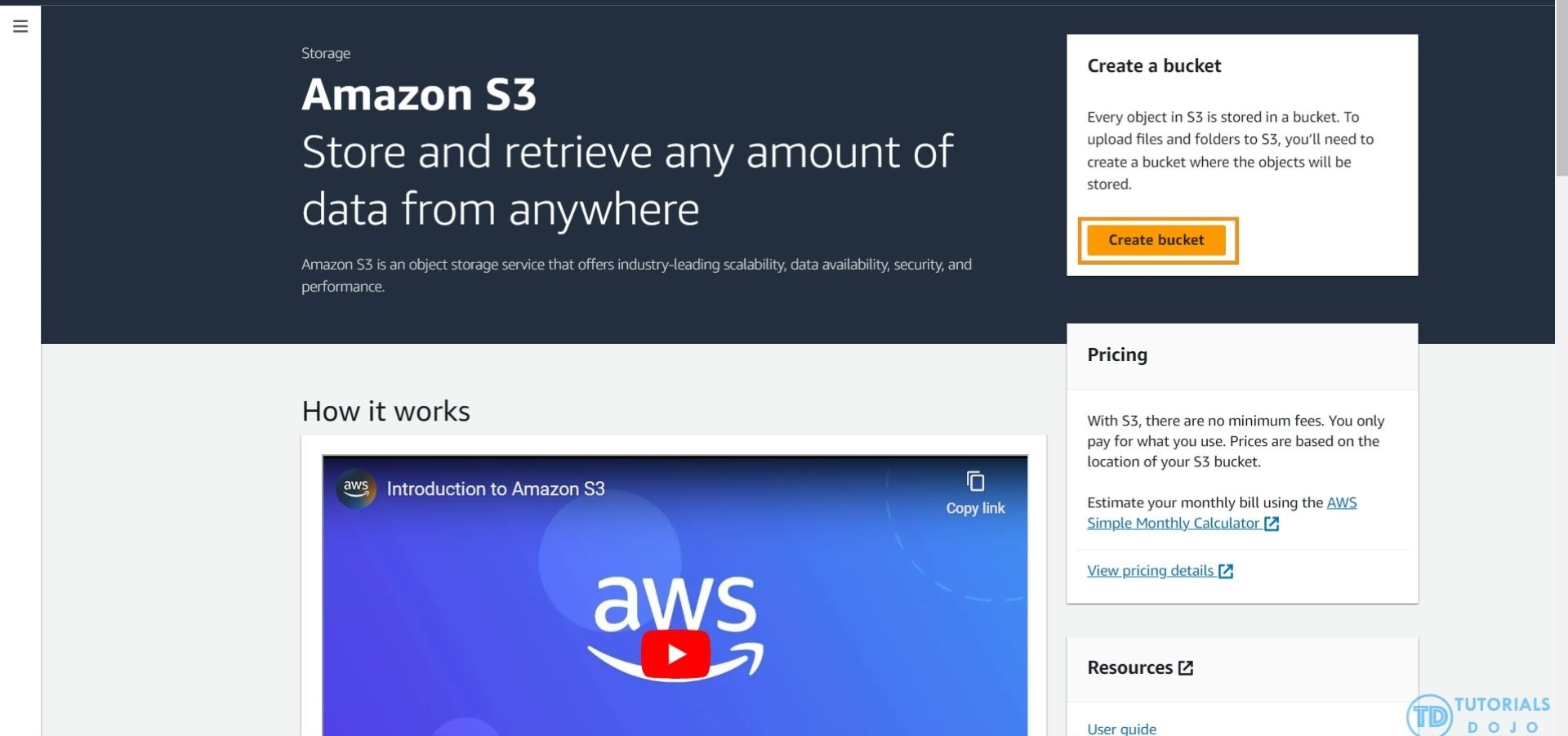Open the hamburger navigation menu
Screen dimensions: 1568x736
coord(20,26)
